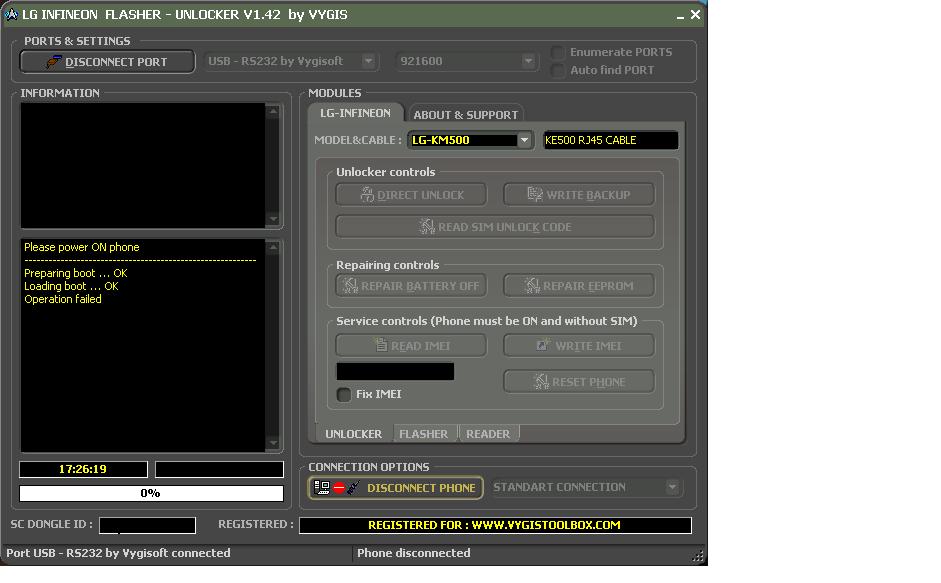Screen dimensions: 941x583
Task: Select the UNLOCKER bottom tab
Action: coord(353,433)
